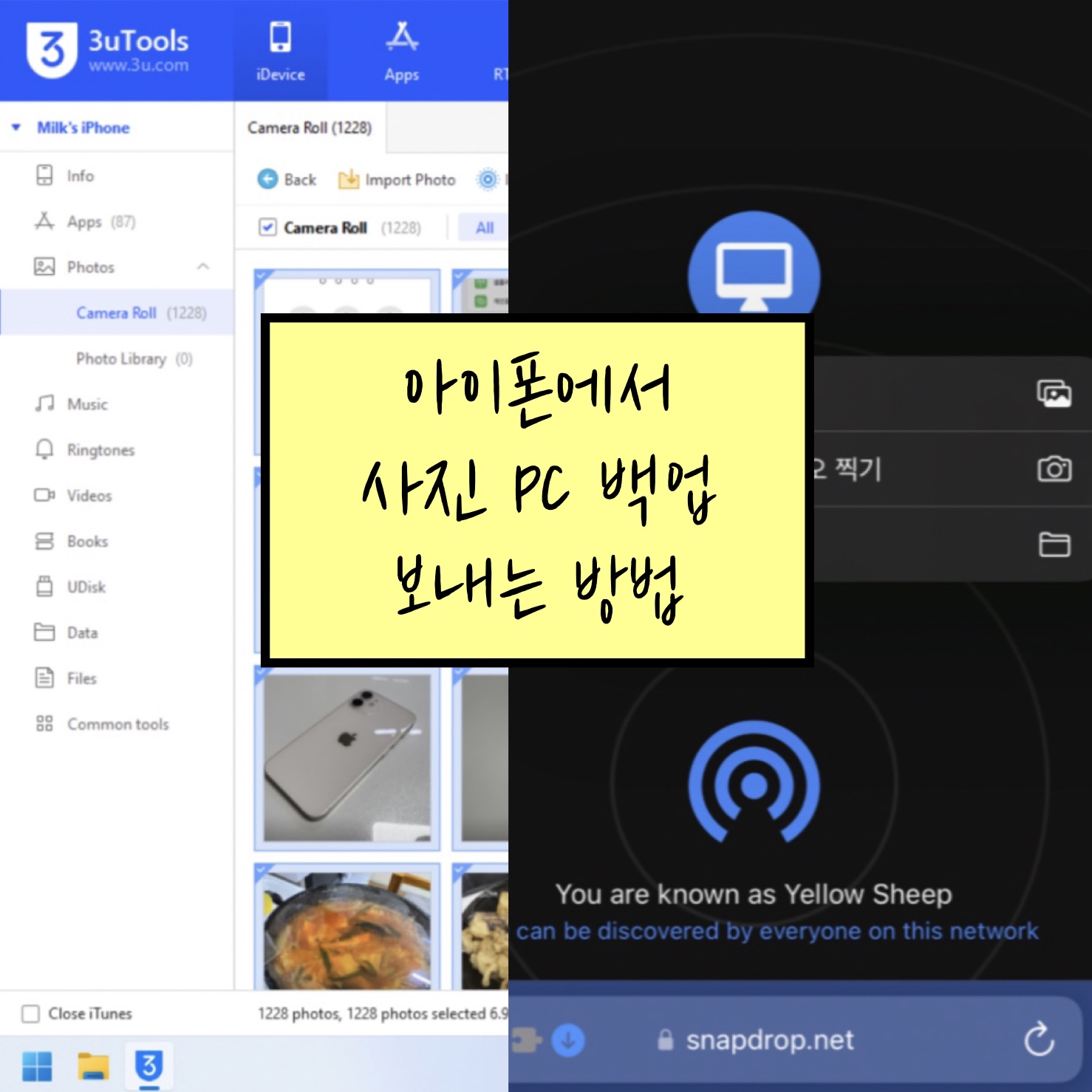Tap the browser reload icon
Image resolution: width=1092 pixels, height=1092 pixels.
1040,1040
